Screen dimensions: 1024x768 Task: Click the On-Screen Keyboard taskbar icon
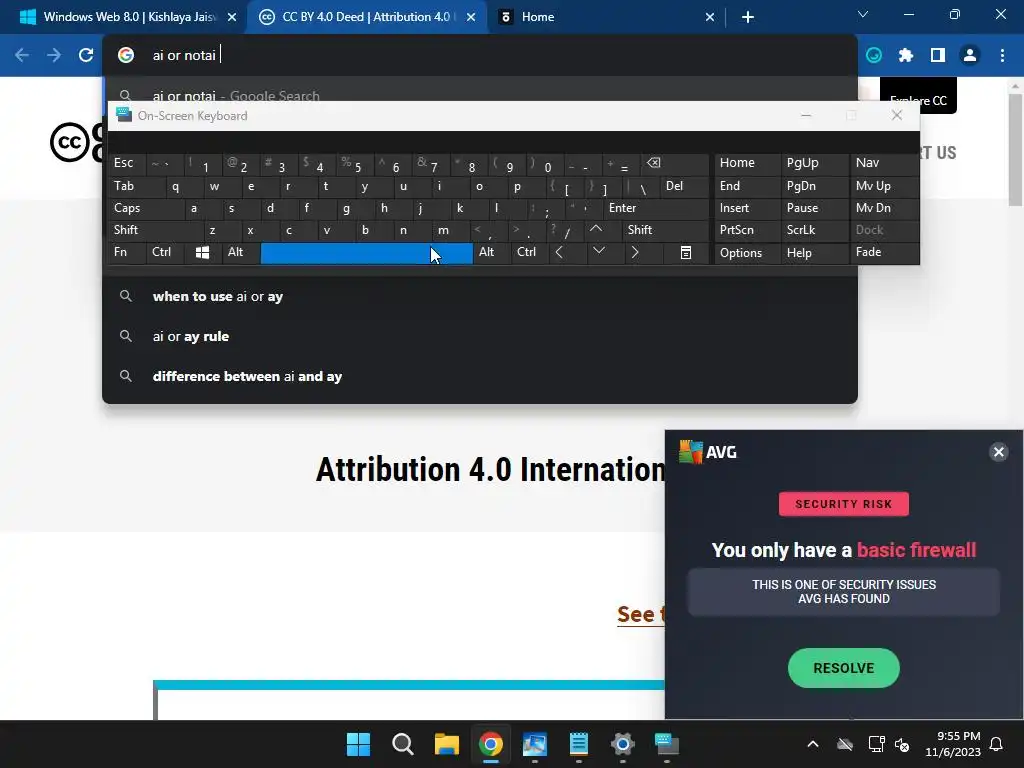tap(667, 744)
